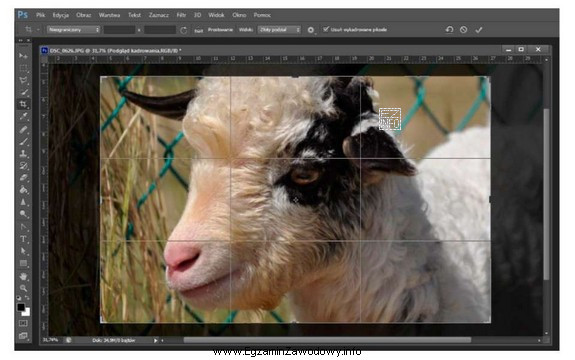Open the Pomoc menu
The width and height of the screenshot is (575, 360).
[262, 15]
